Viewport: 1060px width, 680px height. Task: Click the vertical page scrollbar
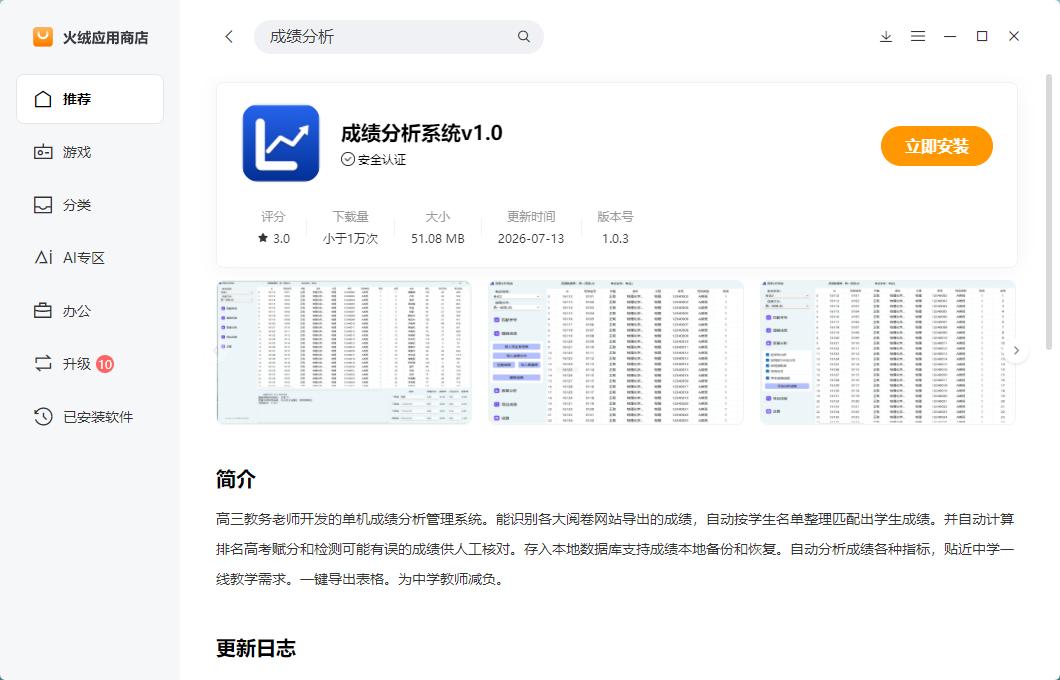[x=1049, y=211]
